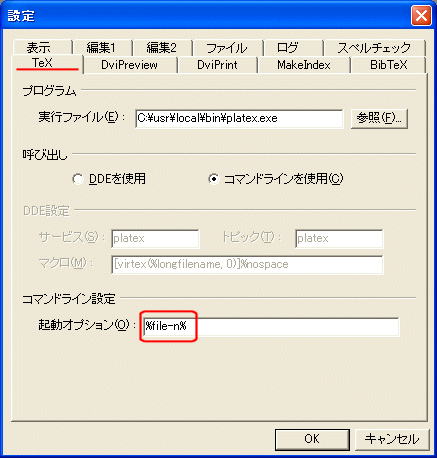Select the DDEを使用 radio button
The height and width of the screenshot is (458, 437).
coord(78,179)
